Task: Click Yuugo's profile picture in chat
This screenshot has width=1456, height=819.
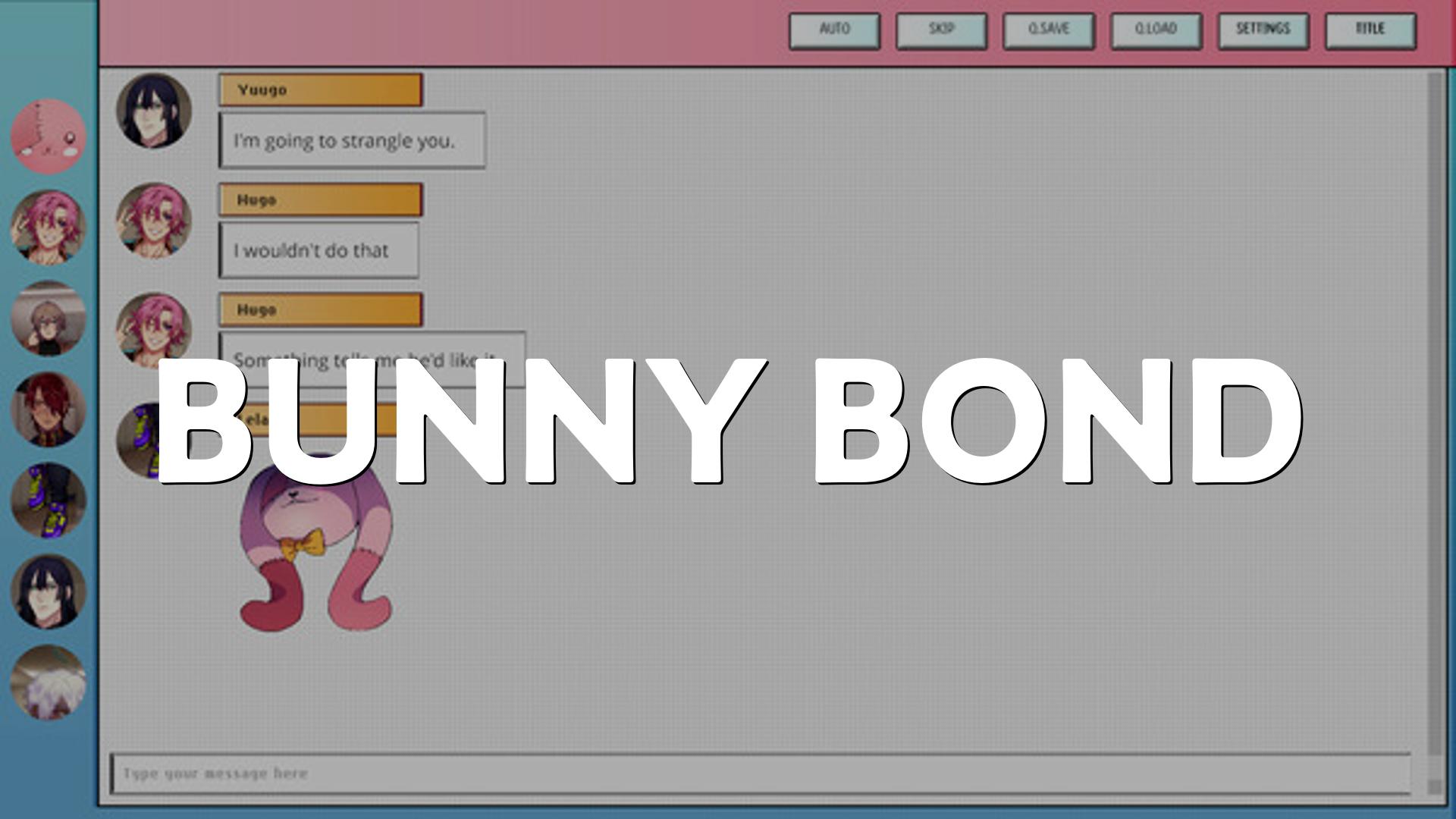Action: point(154,111)
